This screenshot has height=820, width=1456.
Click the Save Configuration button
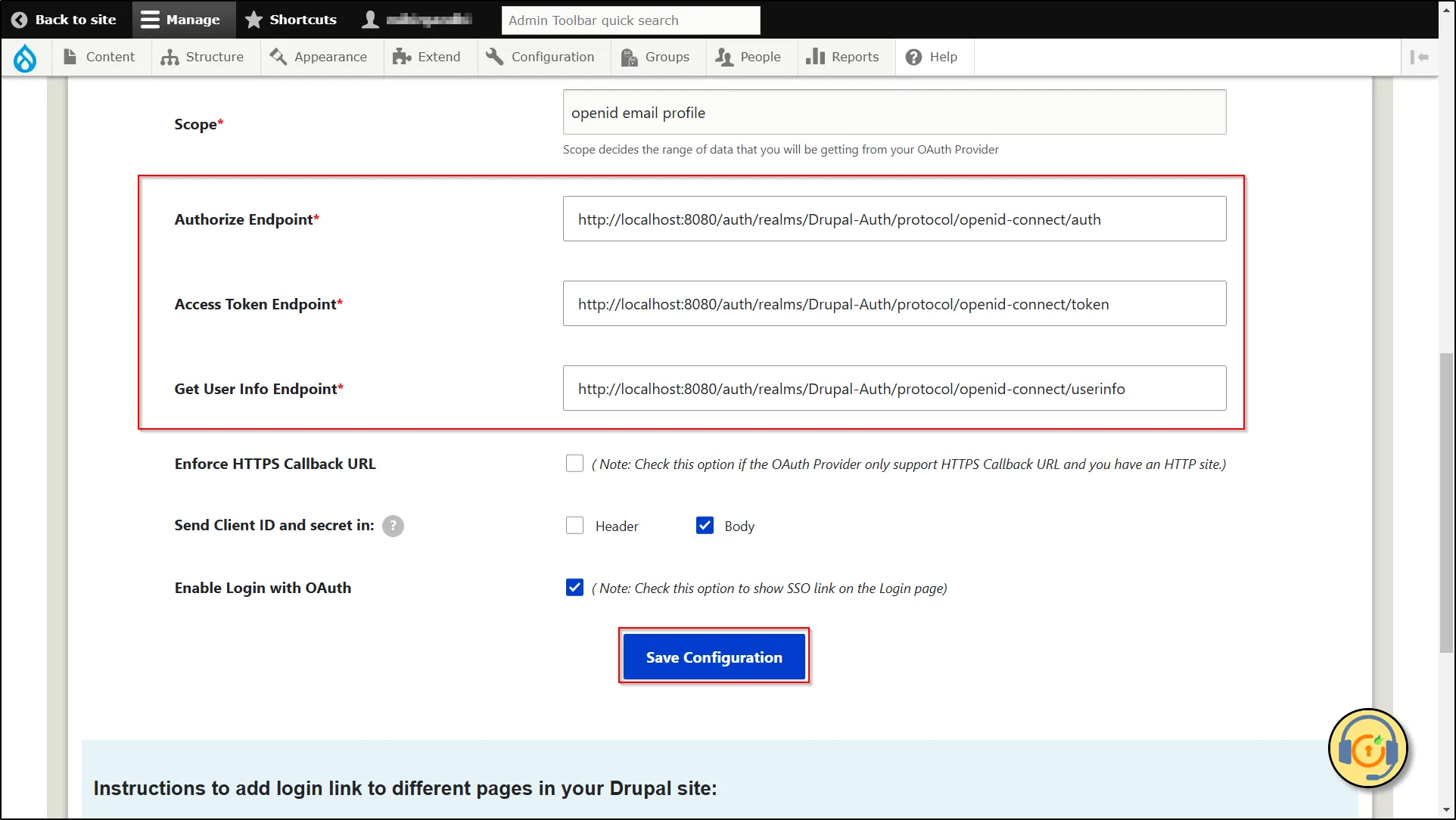coord(713,657)
